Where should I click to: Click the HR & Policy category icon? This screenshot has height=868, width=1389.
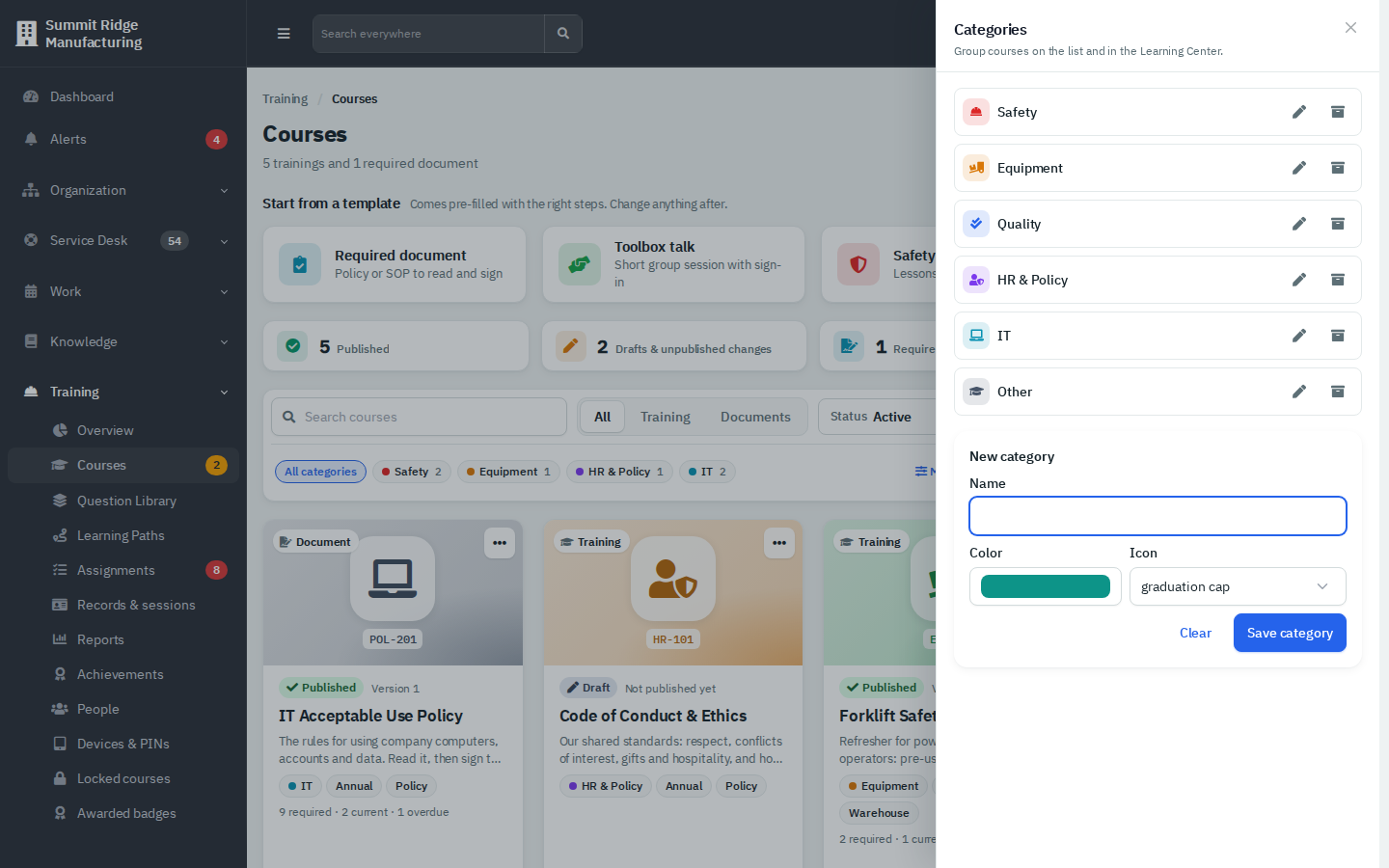(976, 280)
